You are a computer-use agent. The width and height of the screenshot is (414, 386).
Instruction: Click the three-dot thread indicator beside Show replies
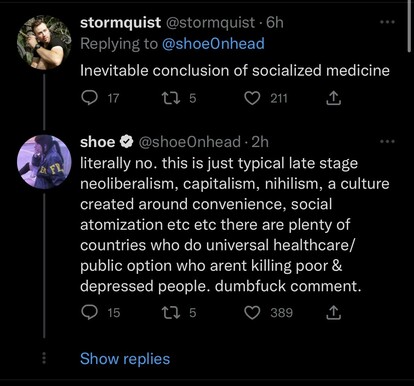point(44,359)
